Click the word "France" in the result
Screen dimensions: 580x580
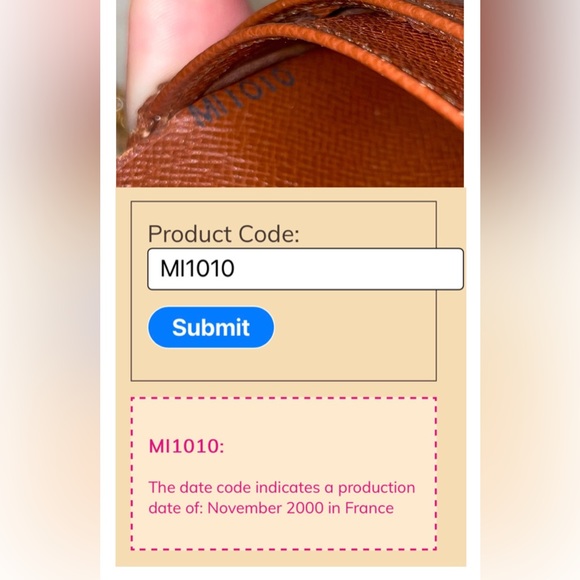pos(369,508)
